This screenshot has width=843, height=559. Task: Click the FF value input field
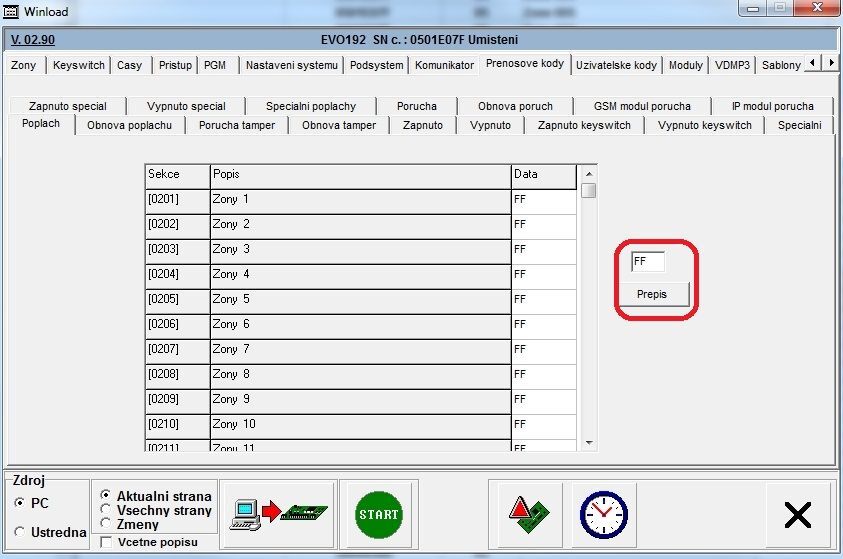point(647,262)
